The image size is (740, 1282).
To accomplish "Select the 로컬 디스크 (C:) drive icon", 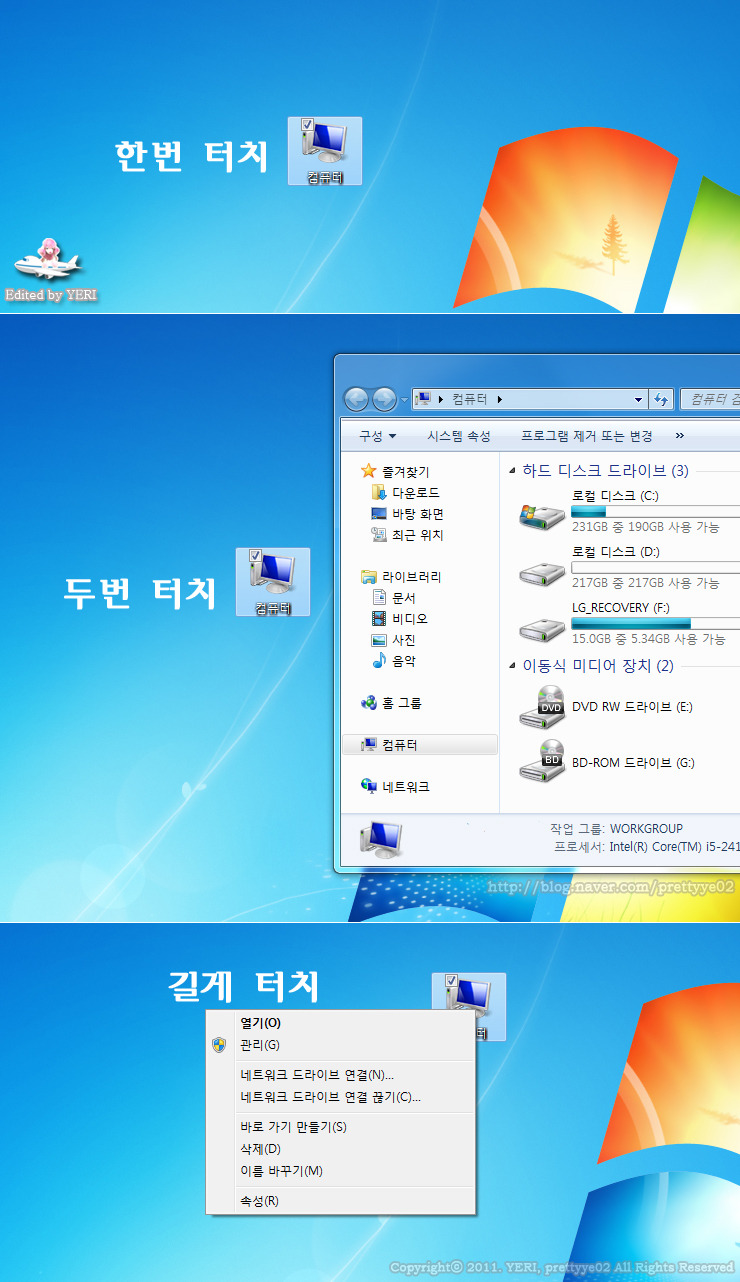I will (542, 516).
